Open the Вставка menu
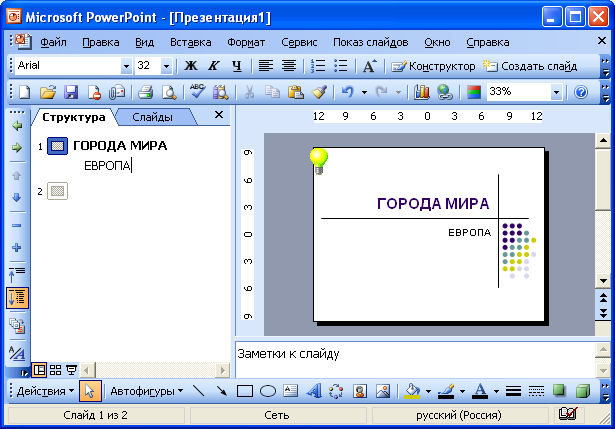Screen dimensions: 615x429 (190, 42)
